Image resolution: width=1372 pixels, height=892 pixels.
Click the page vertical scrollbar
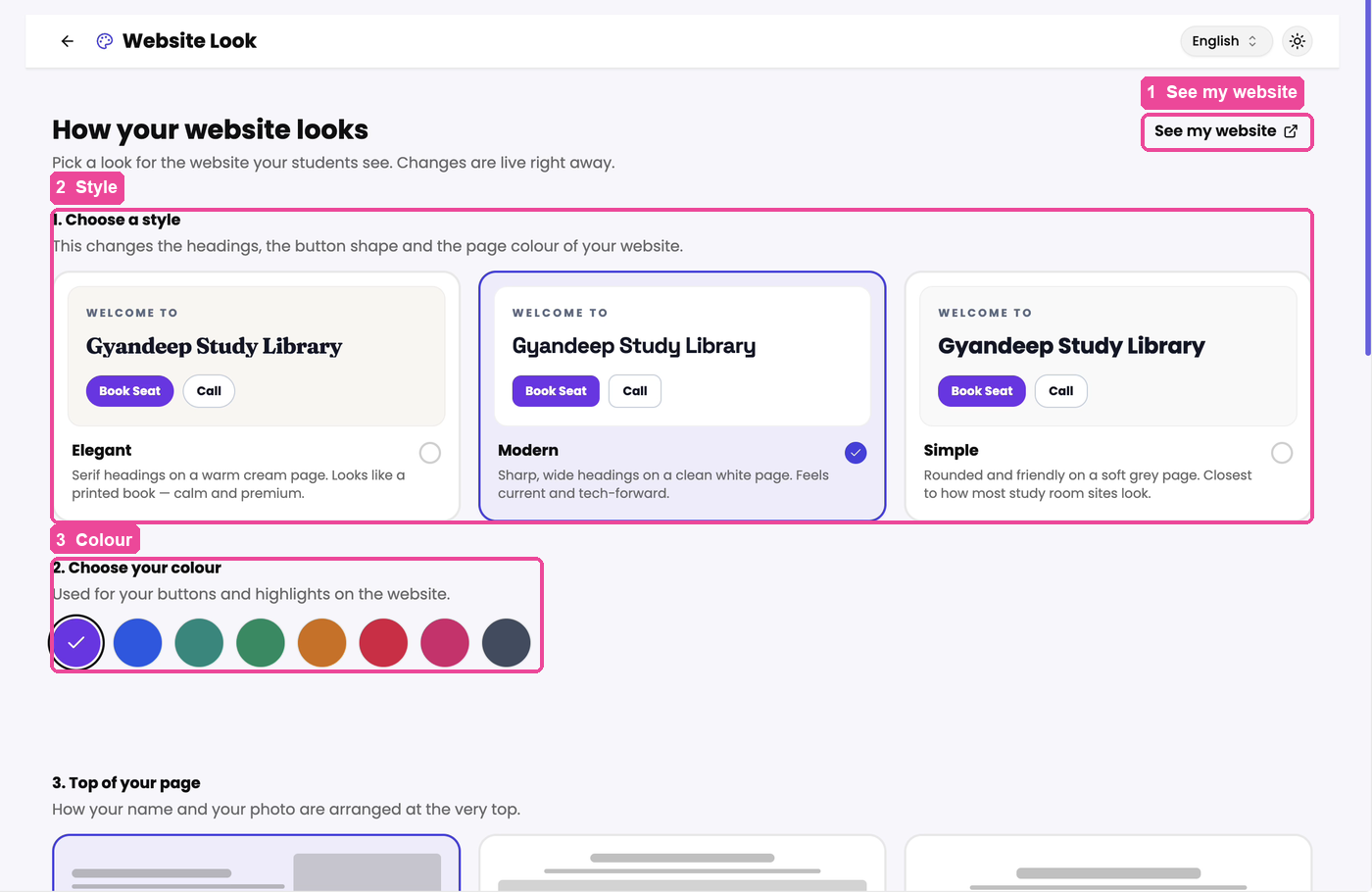(1367, 178)
